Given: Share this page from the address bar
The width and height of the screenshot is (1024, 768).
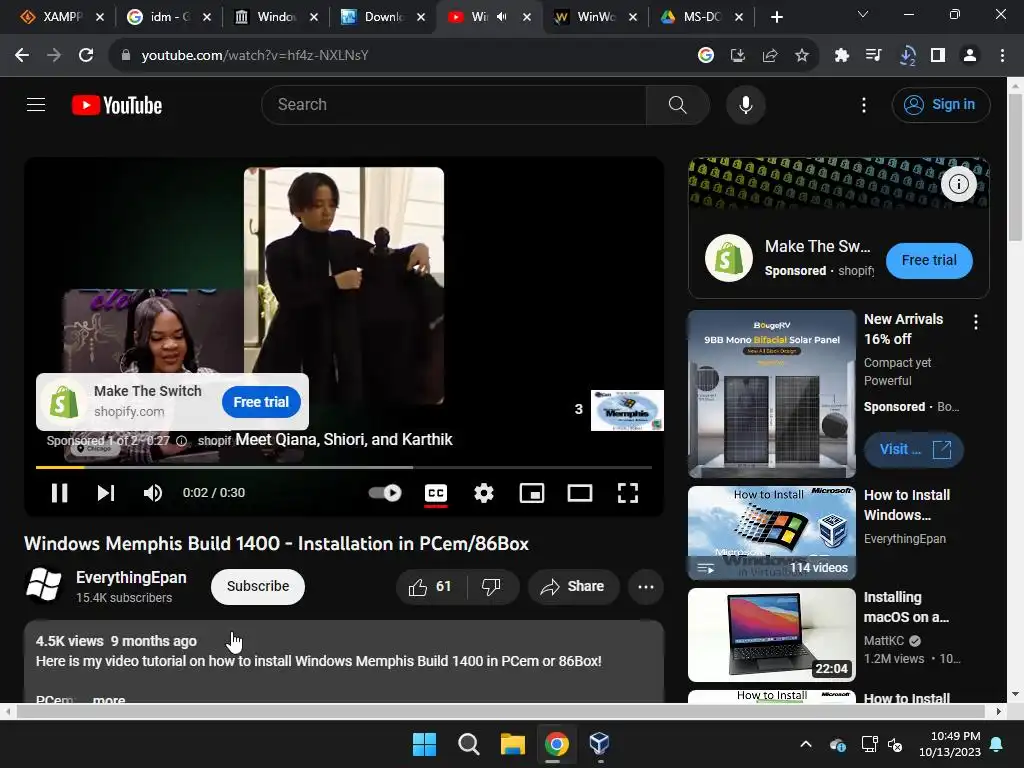Looking at the screenshot, I should pos(769,56).
